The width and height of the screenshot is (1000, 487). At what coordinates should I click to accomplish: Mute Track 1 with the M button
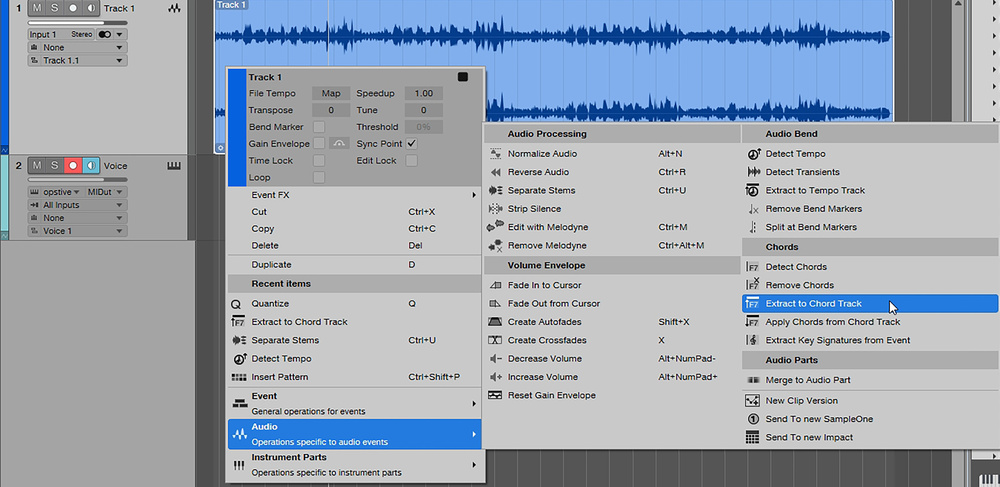point(37,9)
